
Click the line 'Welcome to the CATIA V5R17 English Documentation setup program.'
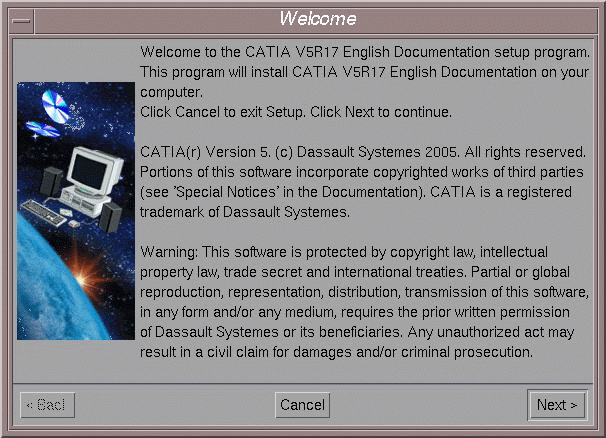coord(365,52)
